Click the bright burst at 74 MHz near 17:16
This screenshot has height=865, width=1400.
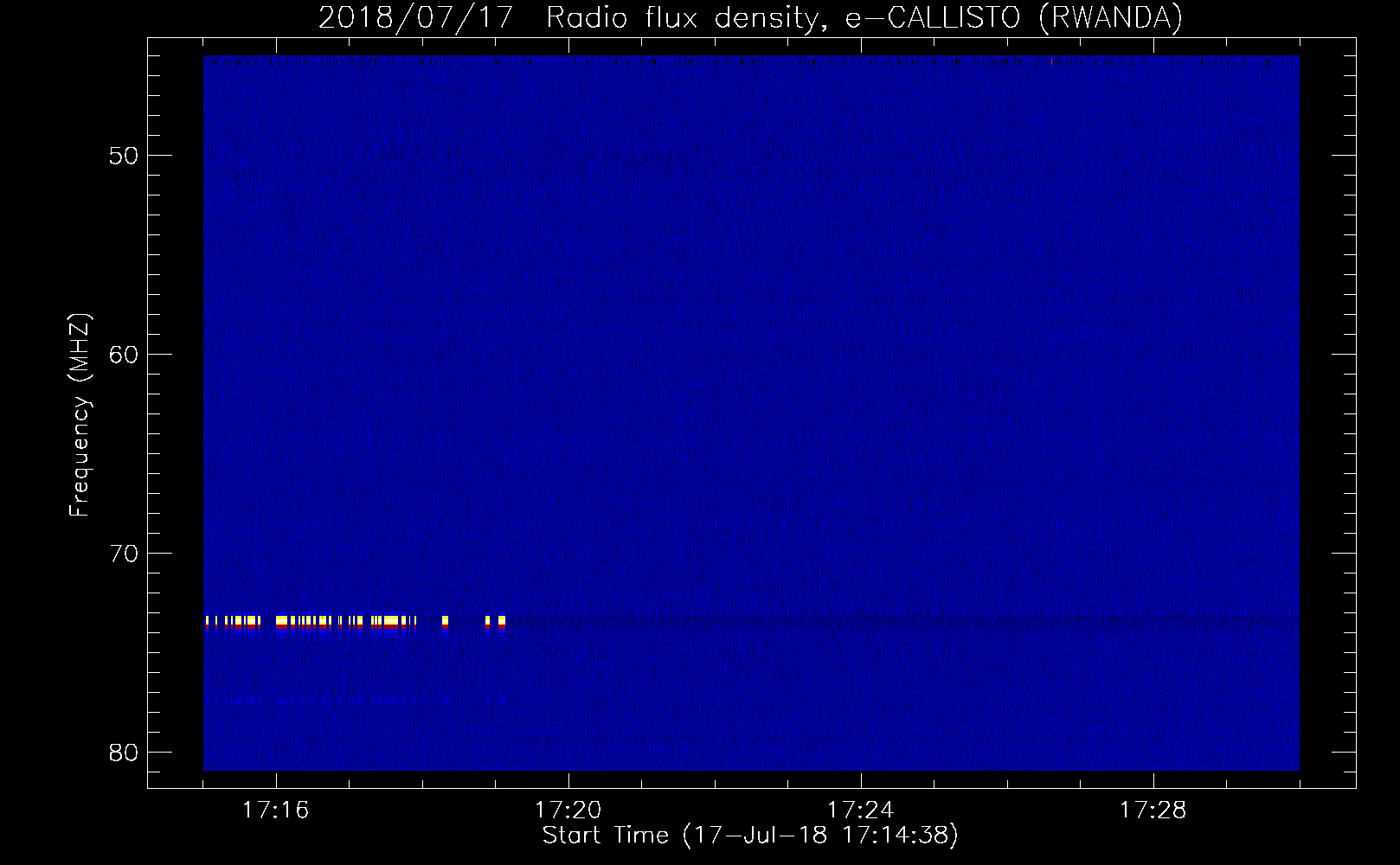coord(281,622)
